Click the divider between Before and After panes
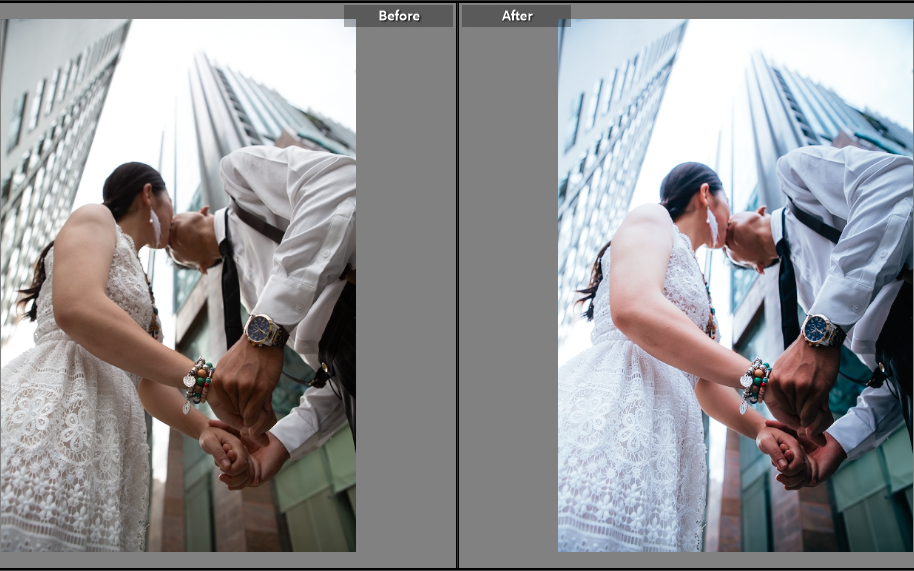The image size is (914, 571). coord(457,300)
